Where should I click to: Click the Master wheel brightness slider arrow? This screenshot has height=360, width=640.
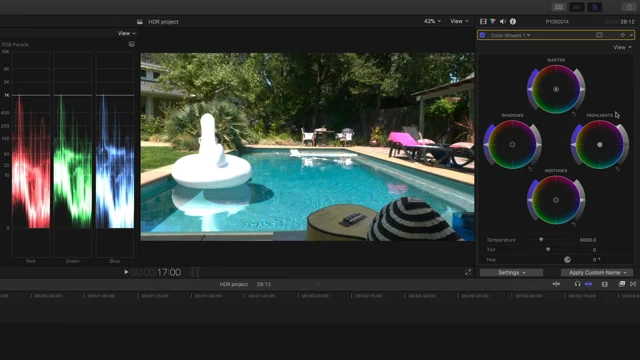(583, 89)
